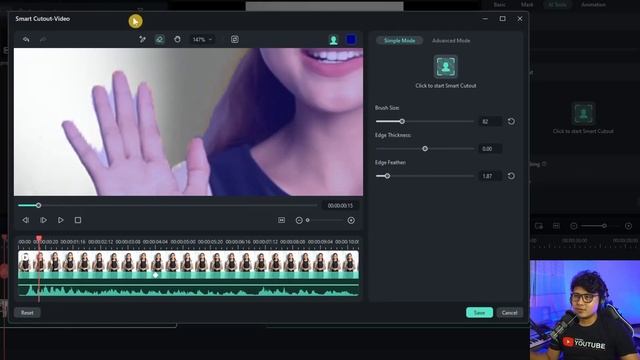The image size is (640, 360).
Task: Select the hand pan tool
Action: 177,40
